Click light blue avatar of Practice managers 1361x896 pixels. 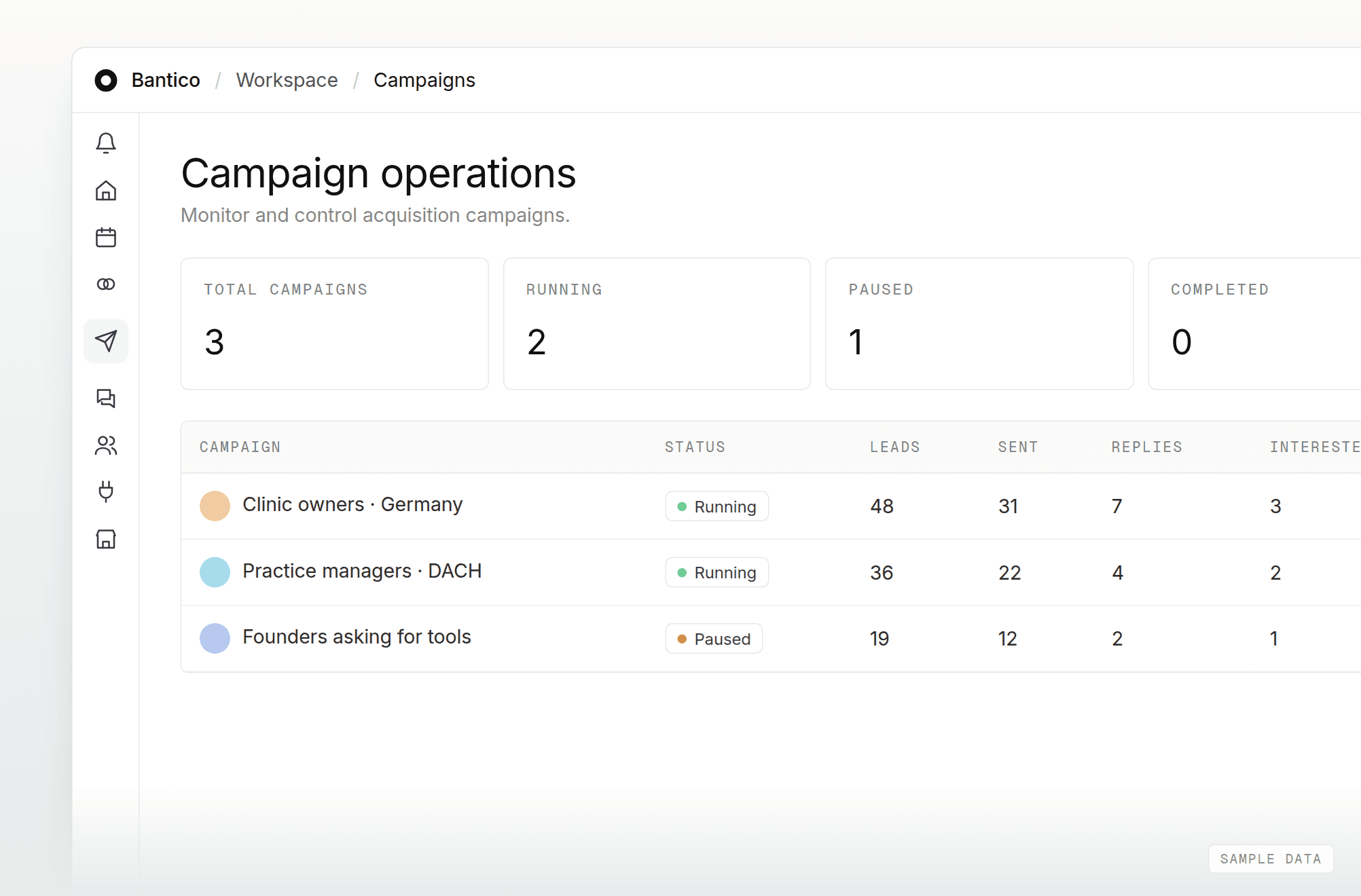[x=215, y=572]
